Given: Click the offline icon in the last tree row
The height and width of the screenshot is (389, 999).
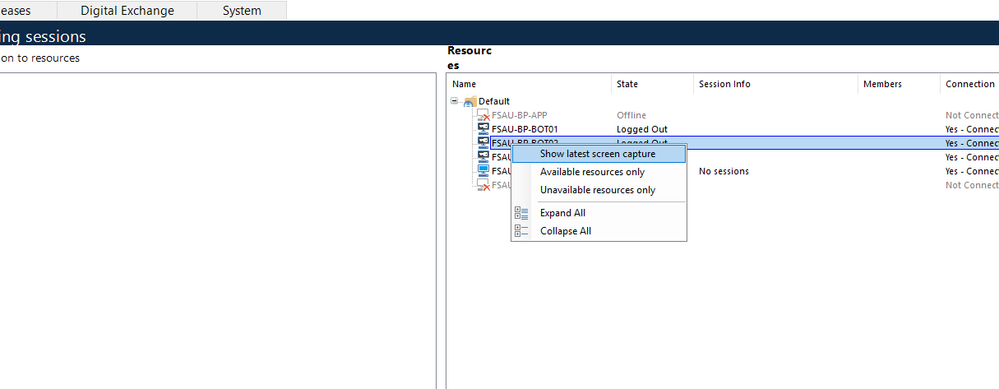Looking at the screenshot, I should coord(484,185).
